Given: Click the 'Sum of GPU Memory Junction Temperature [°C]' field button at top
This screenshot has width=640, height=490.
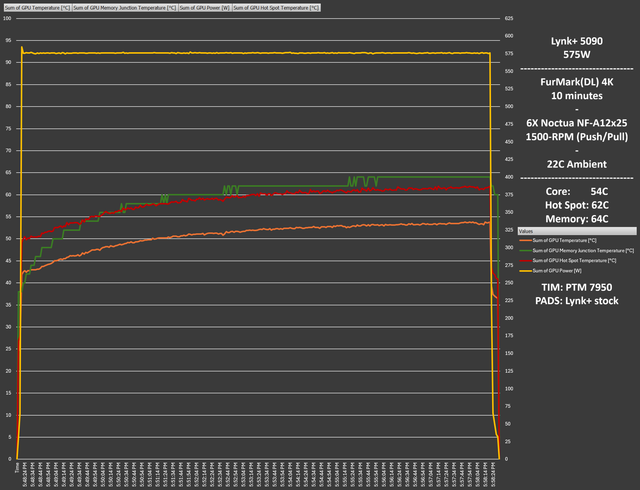Looking at the screenshot, I should coord(125,8).
